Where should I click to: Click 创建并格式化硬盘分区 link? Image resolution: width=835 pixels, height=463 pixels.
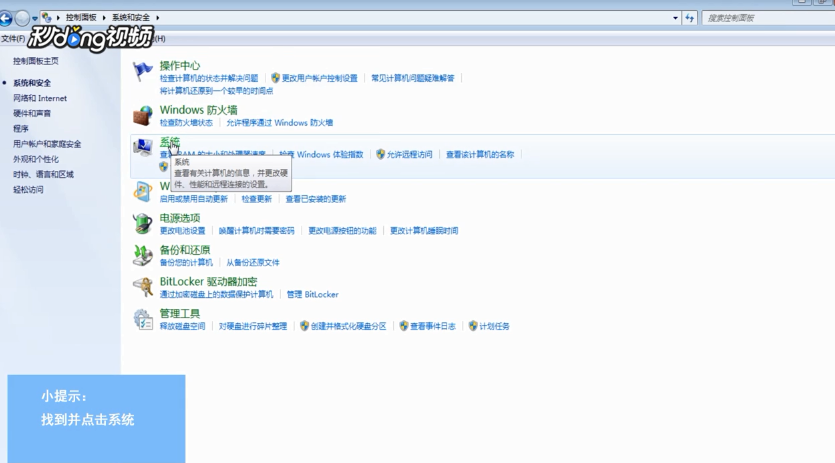click(349, 326)
